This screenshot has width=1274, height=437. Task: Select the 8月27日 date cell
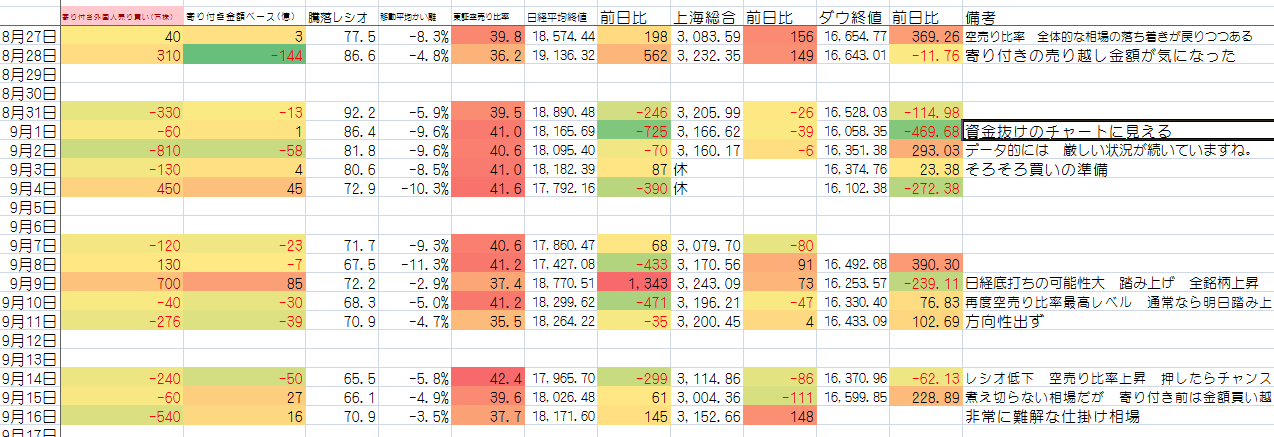coord(30,36)
